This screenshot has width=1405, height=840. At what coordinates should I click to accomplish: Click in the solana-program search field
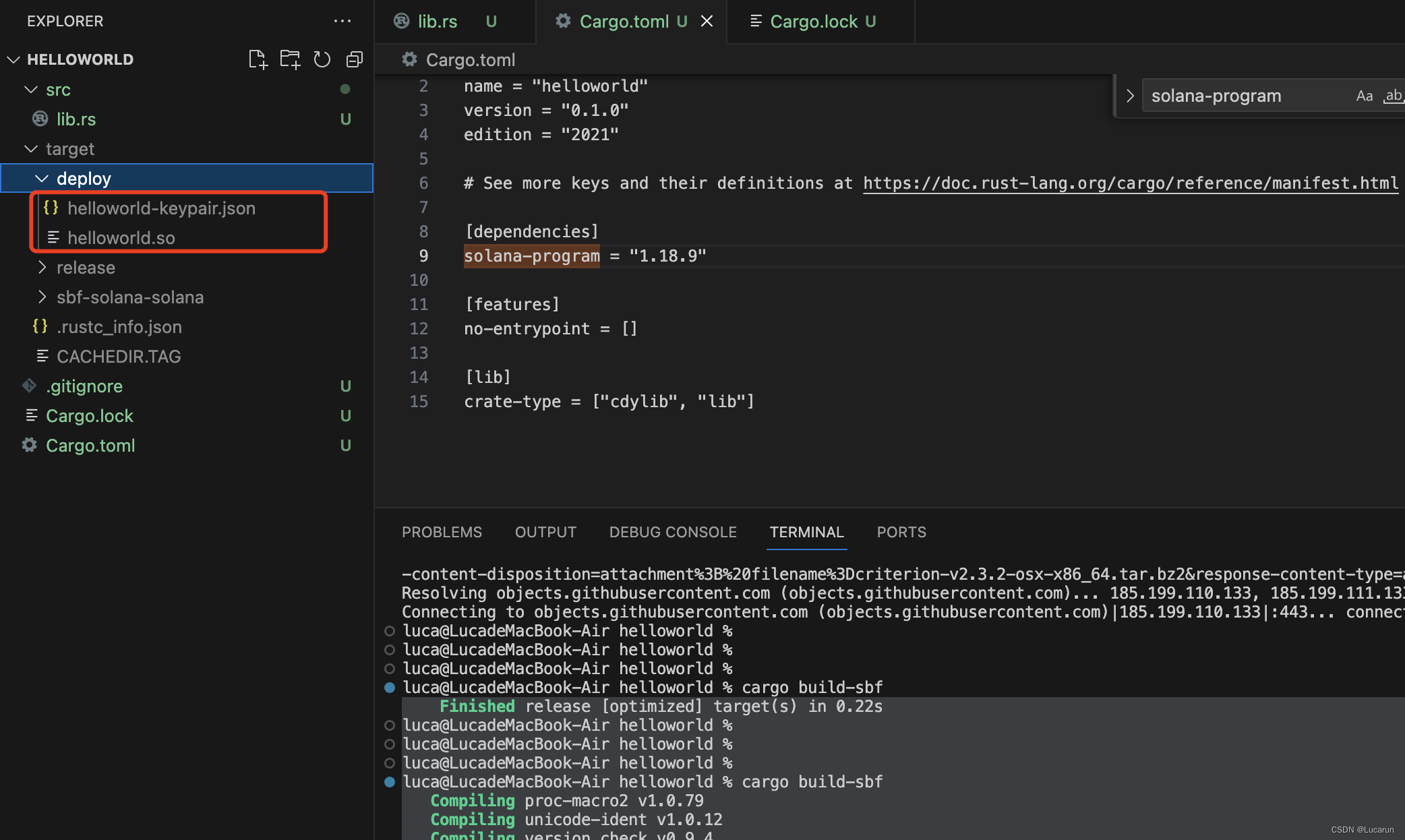pyautogui.click(x=1240, y=96)
